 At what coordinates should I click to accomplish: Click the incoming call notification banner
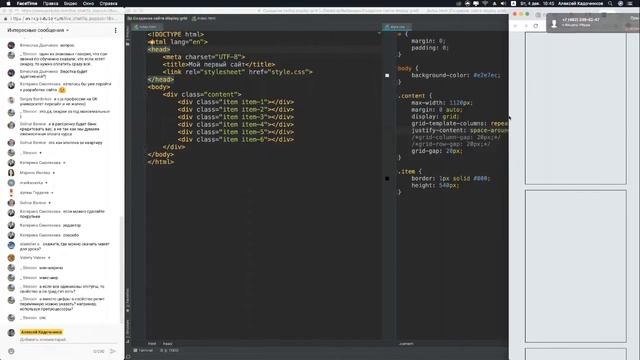[593, 22]
